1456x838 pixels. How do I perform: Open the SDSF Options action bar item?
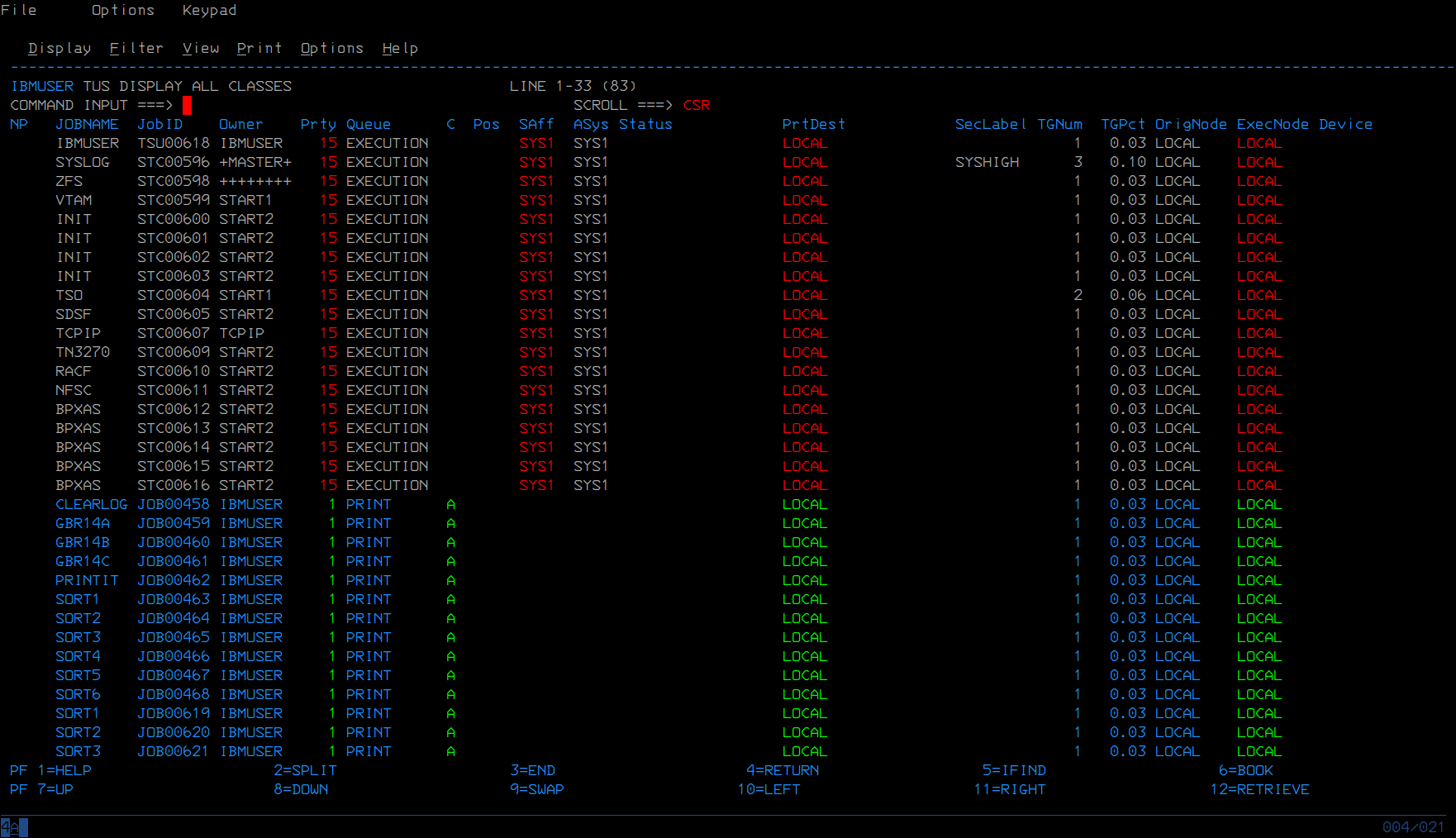332,48
